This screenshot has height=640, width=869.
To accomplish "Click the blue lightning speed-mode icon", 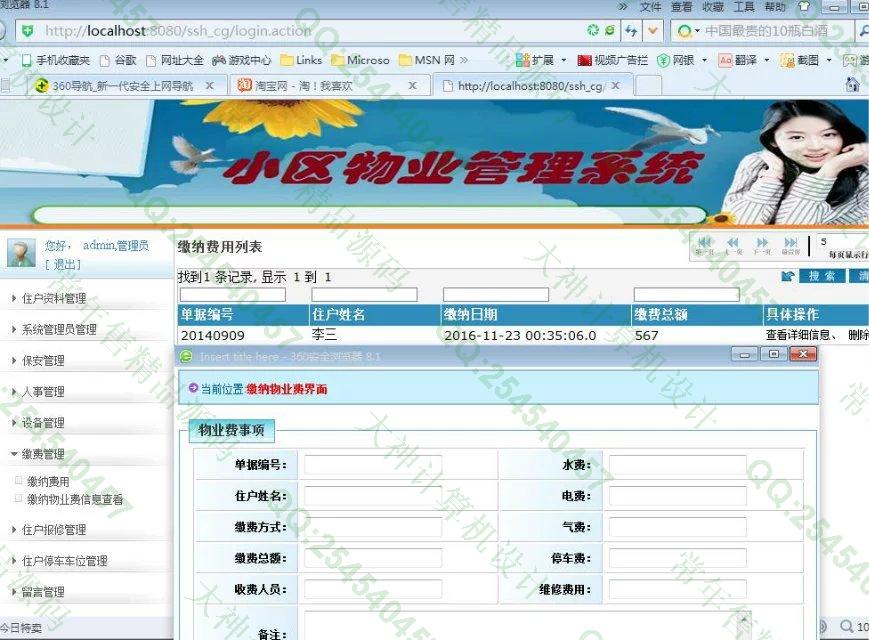I will pos(631,31).
